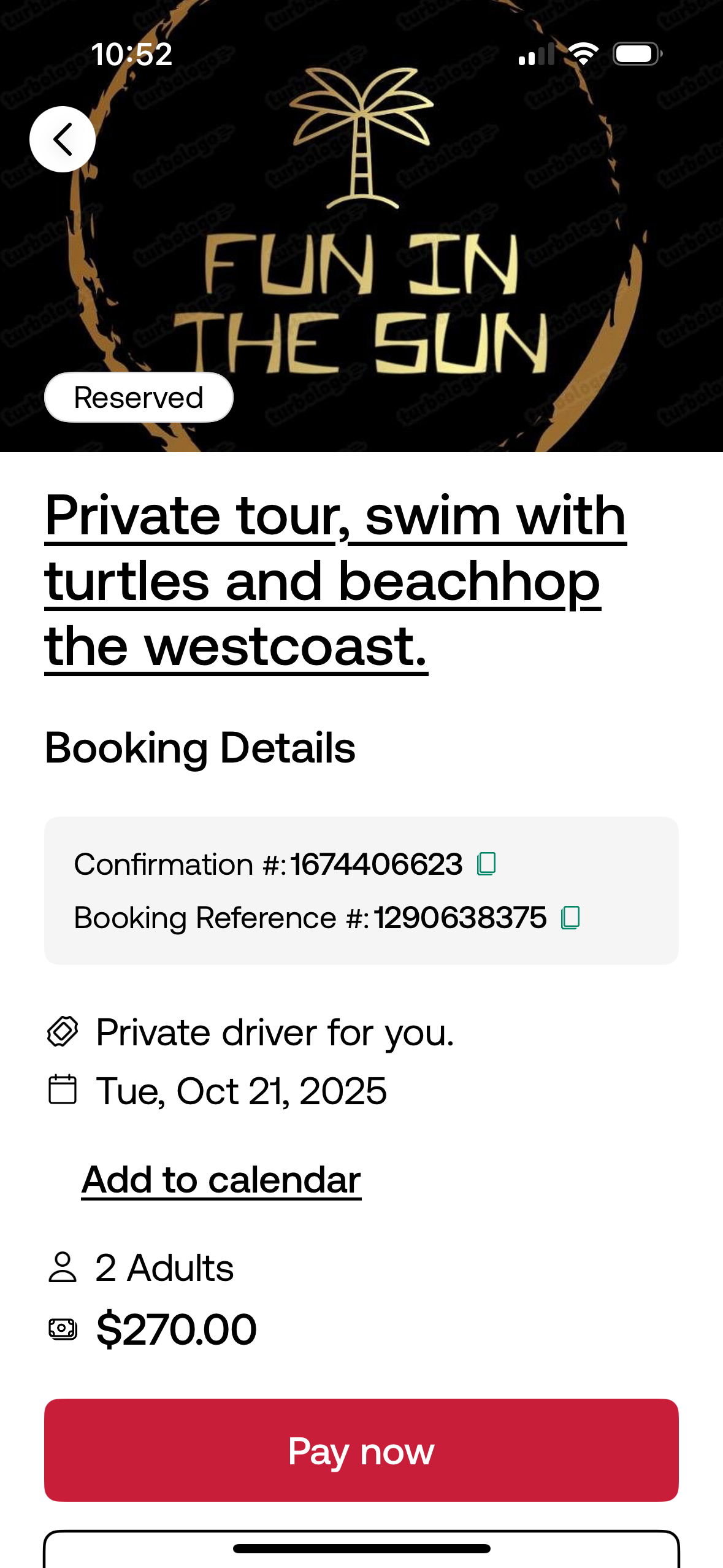This screenshot has height=1568, width=723.
Task: Copy the booking reference number
Action: pyautogui.click(x=570, y=918)
